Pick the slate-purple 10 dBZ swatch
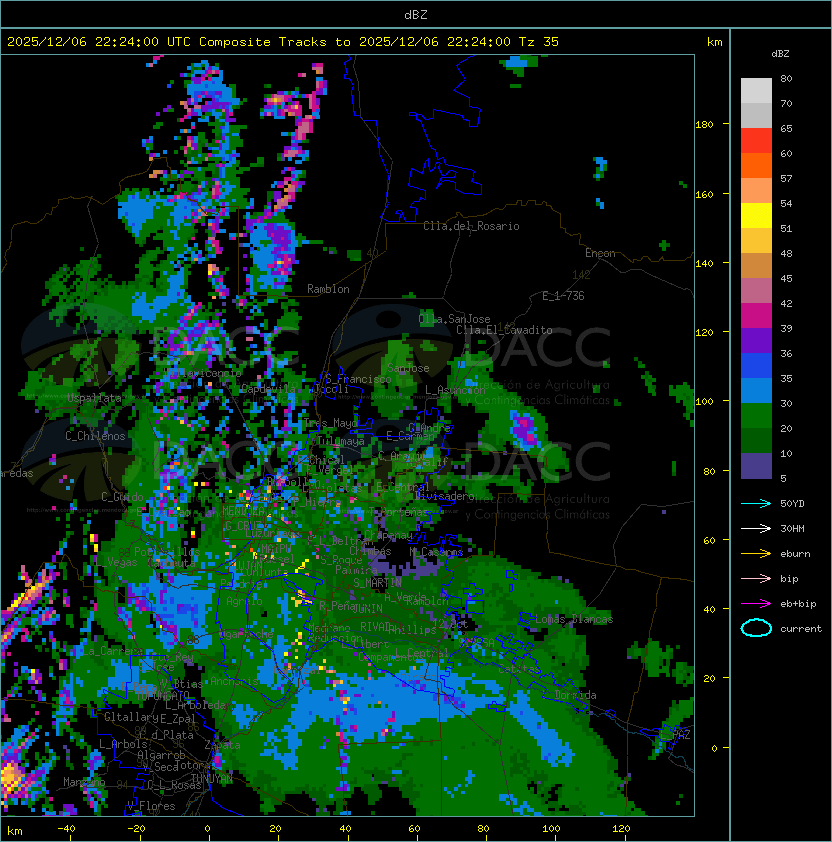 click(x=756, y=466)
